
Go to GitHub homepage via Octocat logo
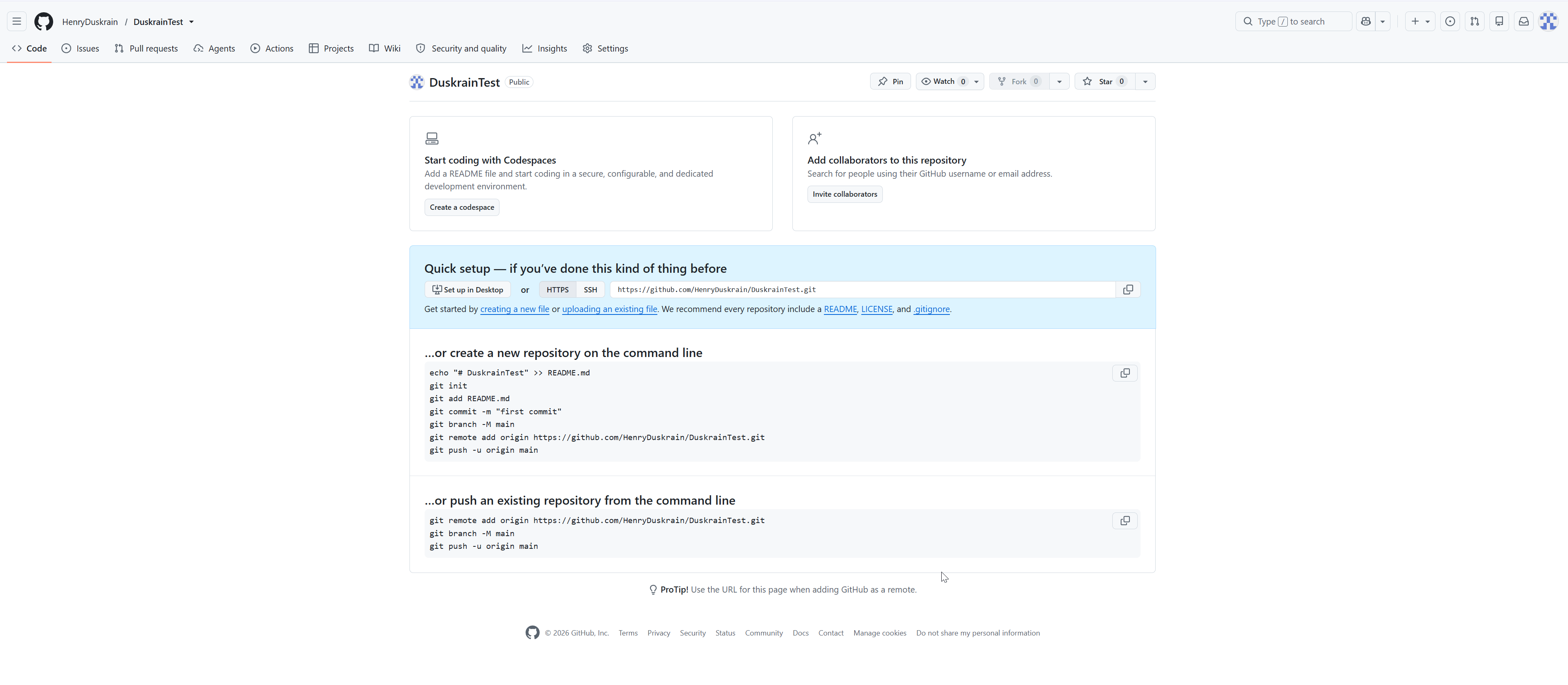[43, 21]
